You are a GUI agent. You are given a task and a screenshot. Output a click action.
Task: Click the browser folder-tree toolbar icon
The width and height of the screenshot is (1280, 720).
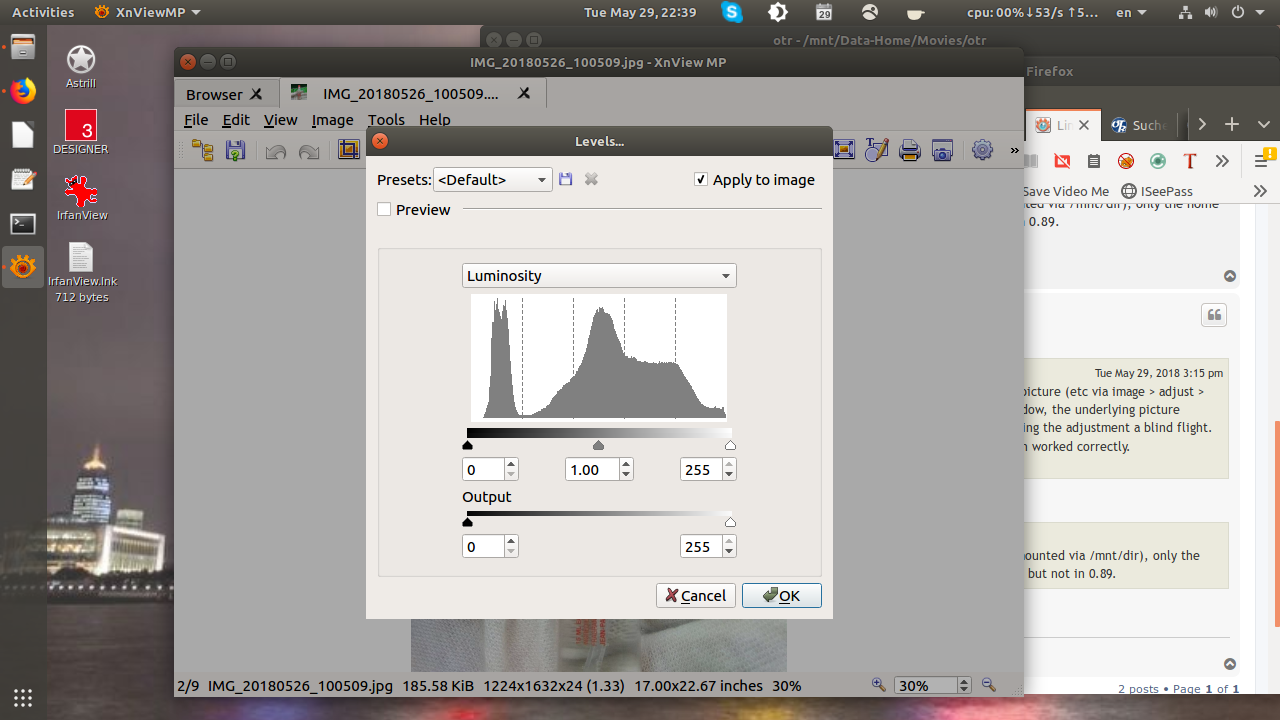[203, 151]
